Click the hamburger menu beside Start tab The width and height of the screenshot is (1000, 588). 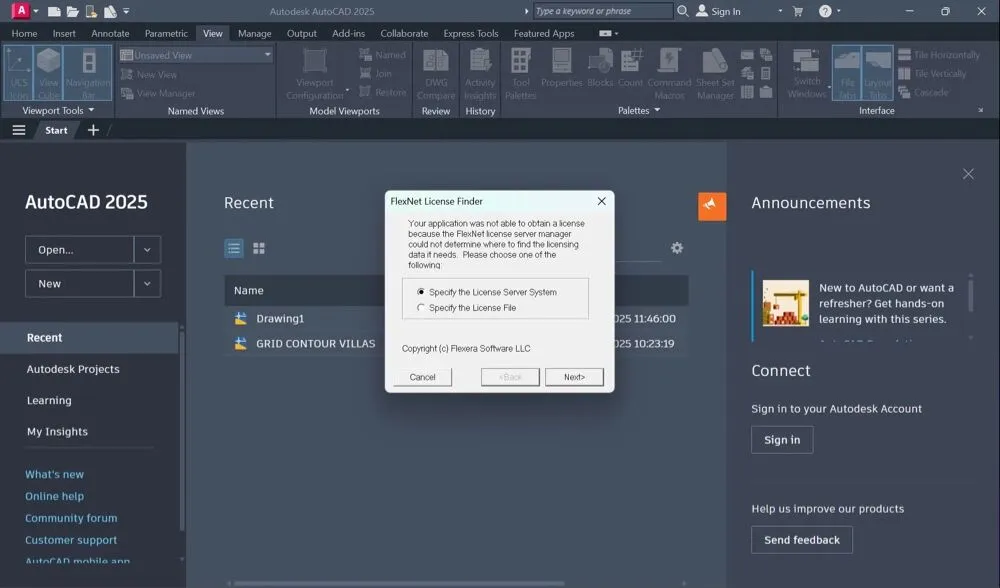[19, 130]
